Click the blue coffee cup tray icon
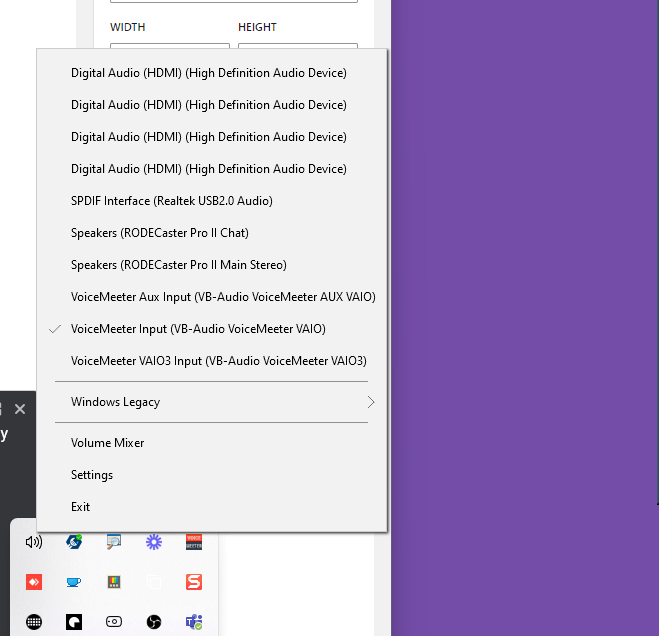This screenshot has width=659, height=636. [x=74, y=582]
